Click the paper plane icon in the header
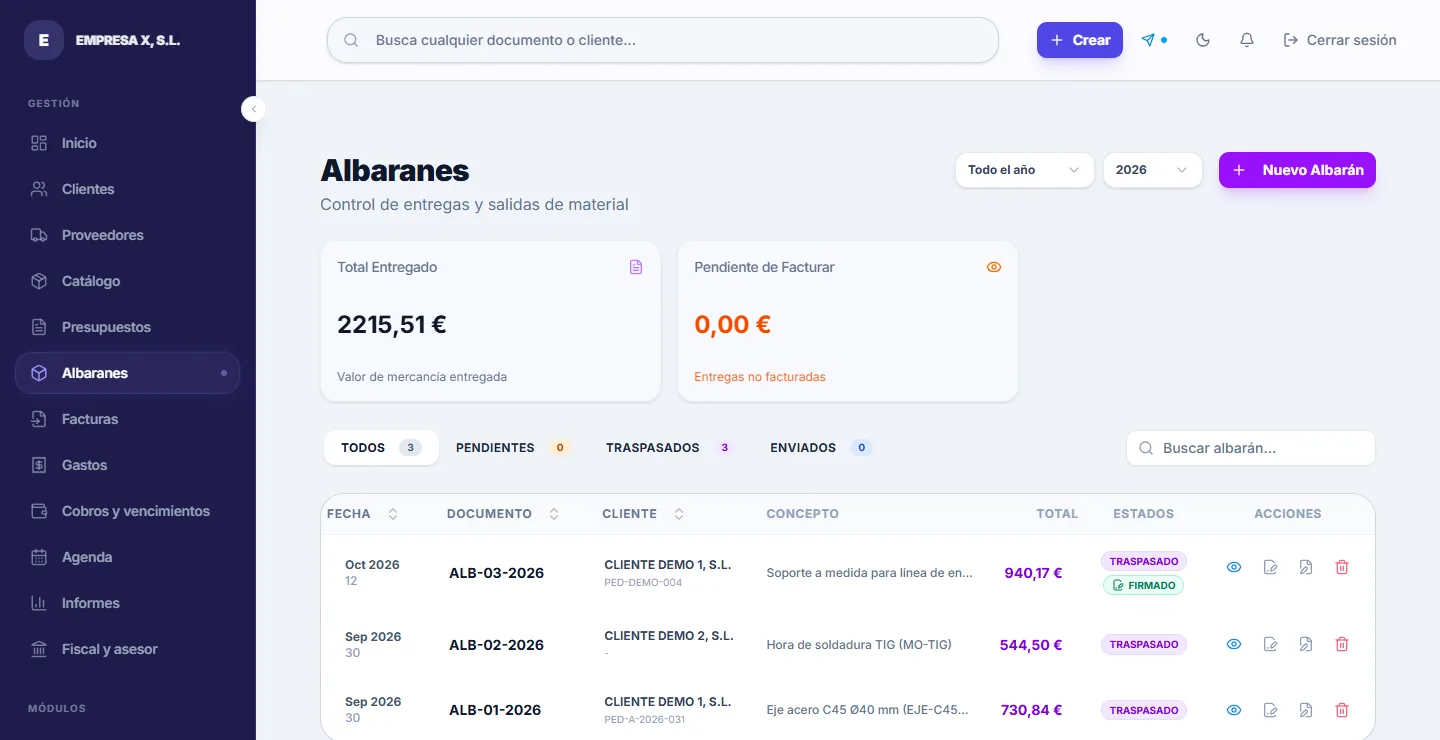Image resolution: width=1440 pixels, height=740 pixels. (1148, 40)
